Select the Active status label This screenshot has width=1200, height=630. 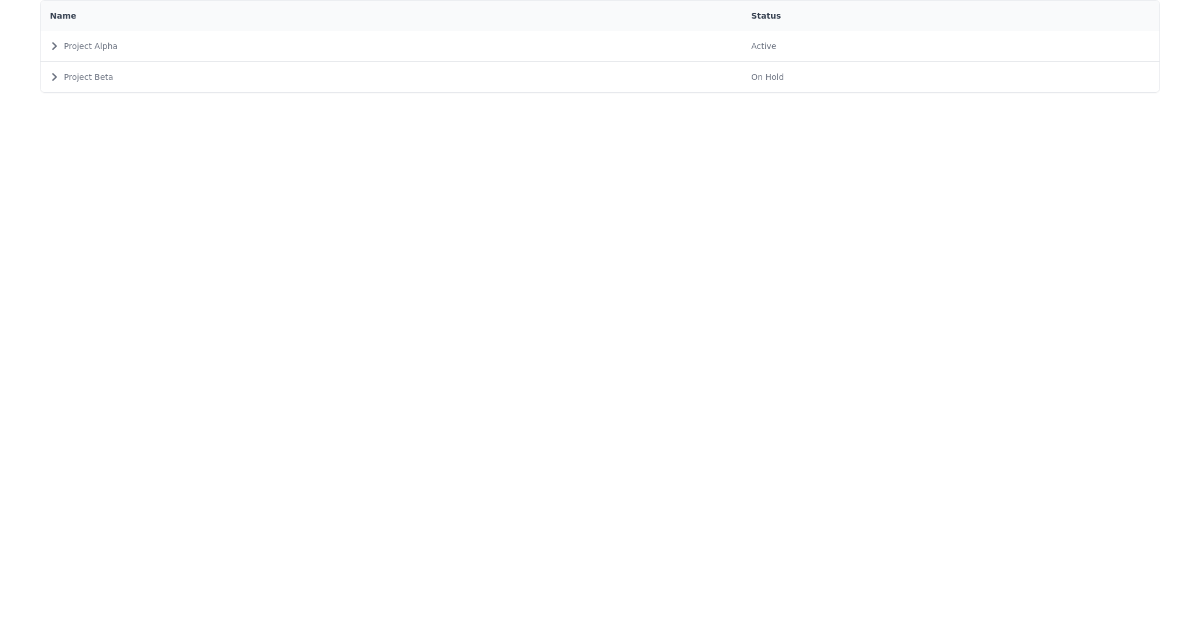763,46
